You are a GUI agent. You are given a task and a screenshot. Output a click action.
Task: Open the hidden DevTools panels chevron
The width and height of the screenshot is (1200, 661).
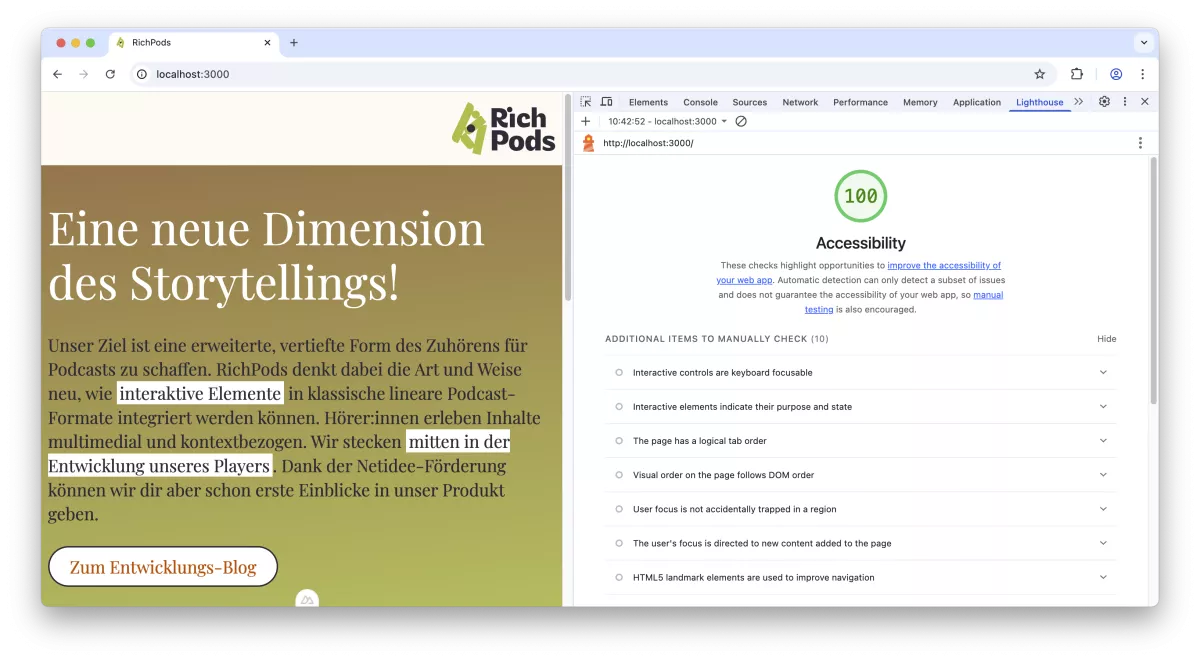[1079, 101]
